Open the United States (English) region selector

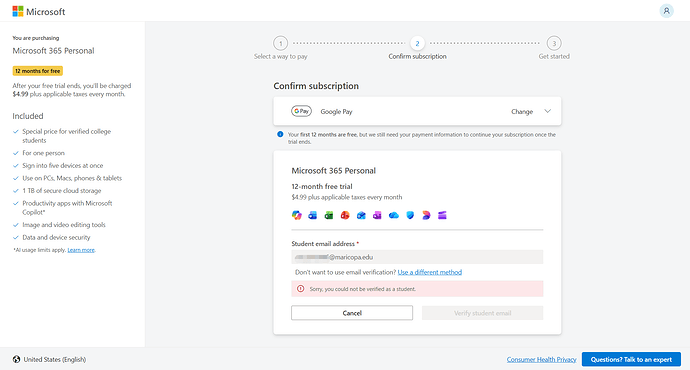pyautogui.click(x=49, y=359)
